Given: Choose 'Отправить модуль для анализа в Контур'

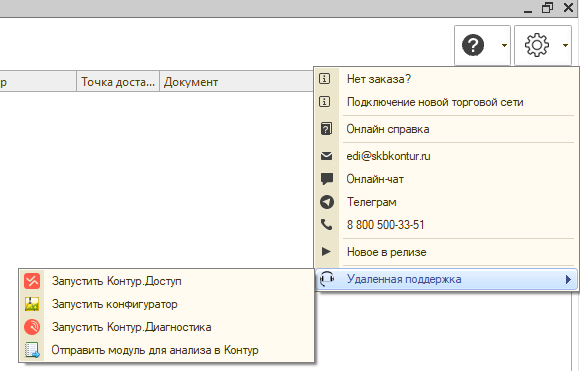Looking at the screenshot, I should click(x=166, y=350).
